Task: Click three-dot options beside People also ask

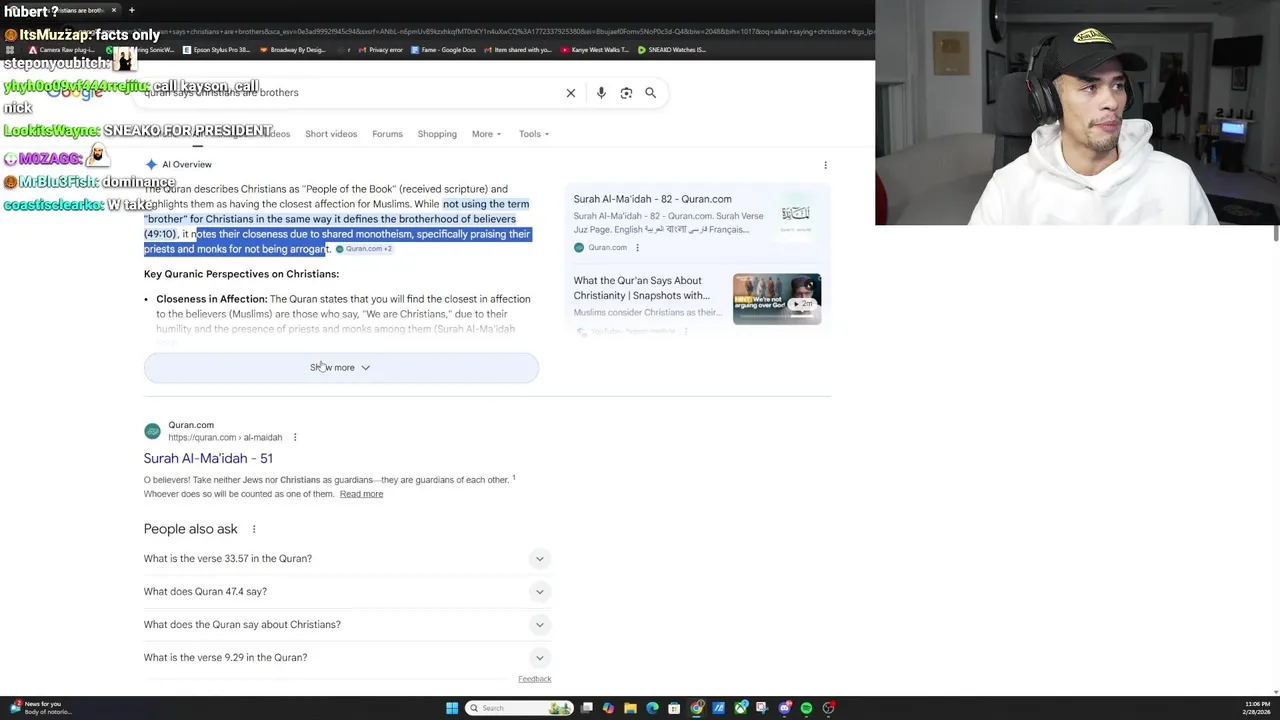Action: click(x=253, y=529)
